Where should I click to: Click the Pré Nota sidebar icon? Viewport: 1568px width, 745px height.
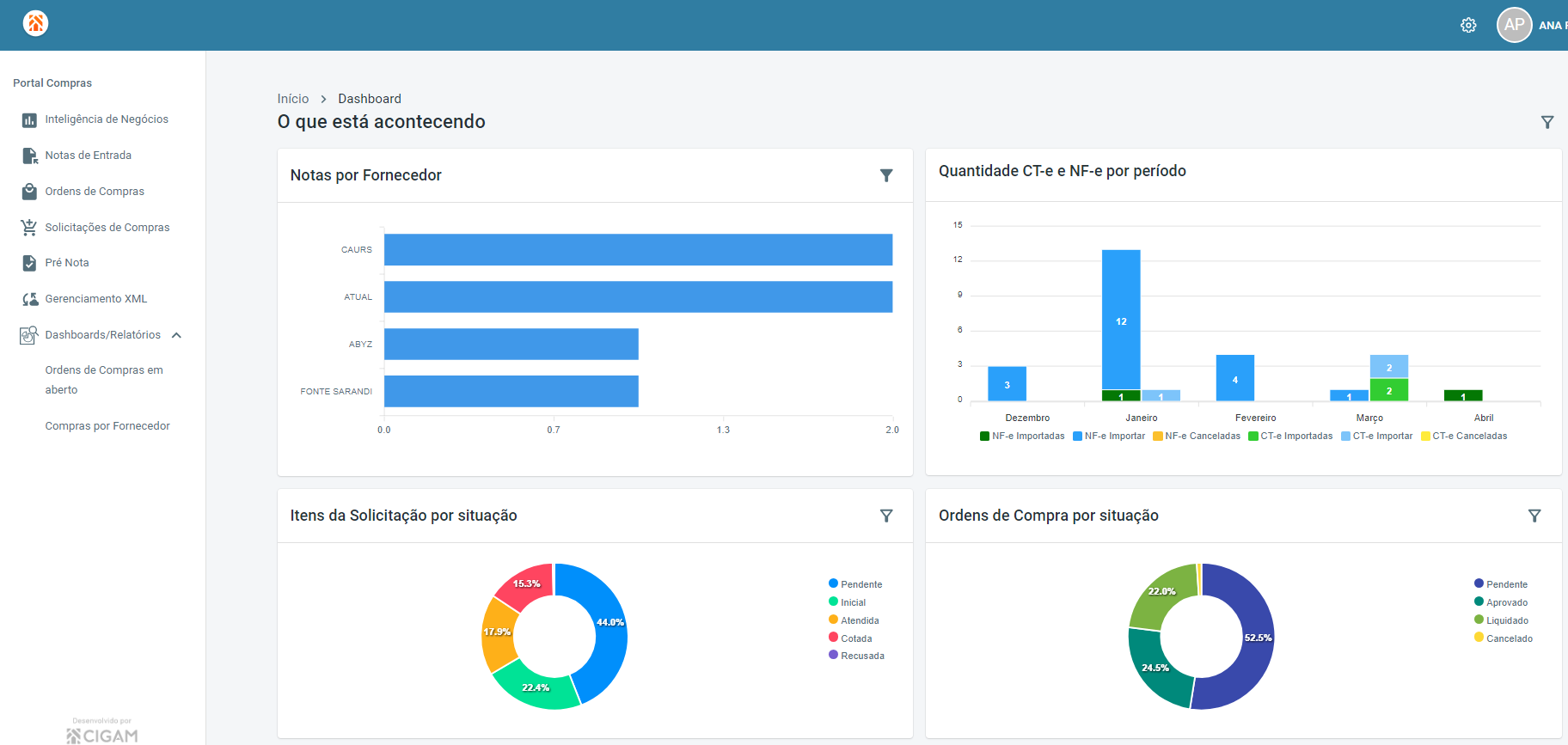(29, 263)
